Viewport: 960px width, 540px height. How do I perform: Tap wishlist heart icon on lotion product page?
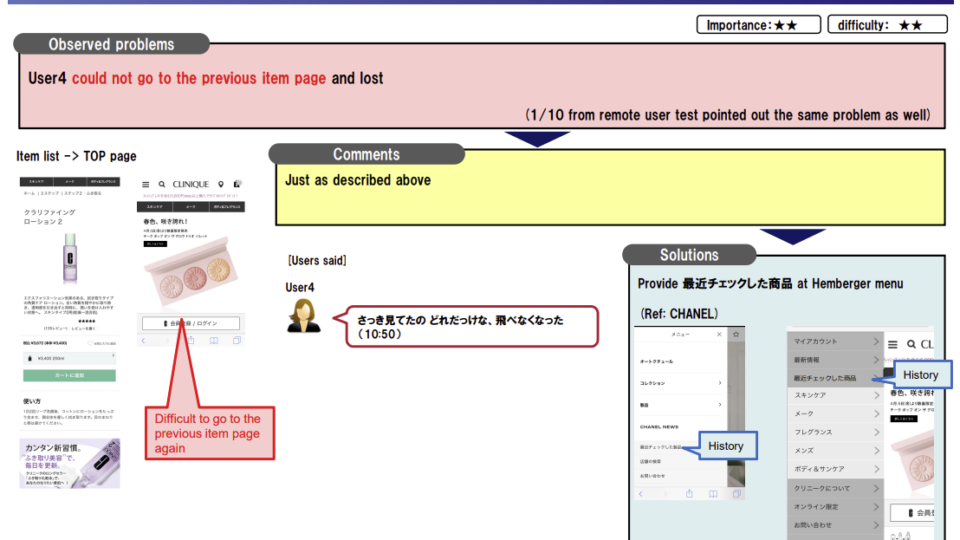[91, 343]
